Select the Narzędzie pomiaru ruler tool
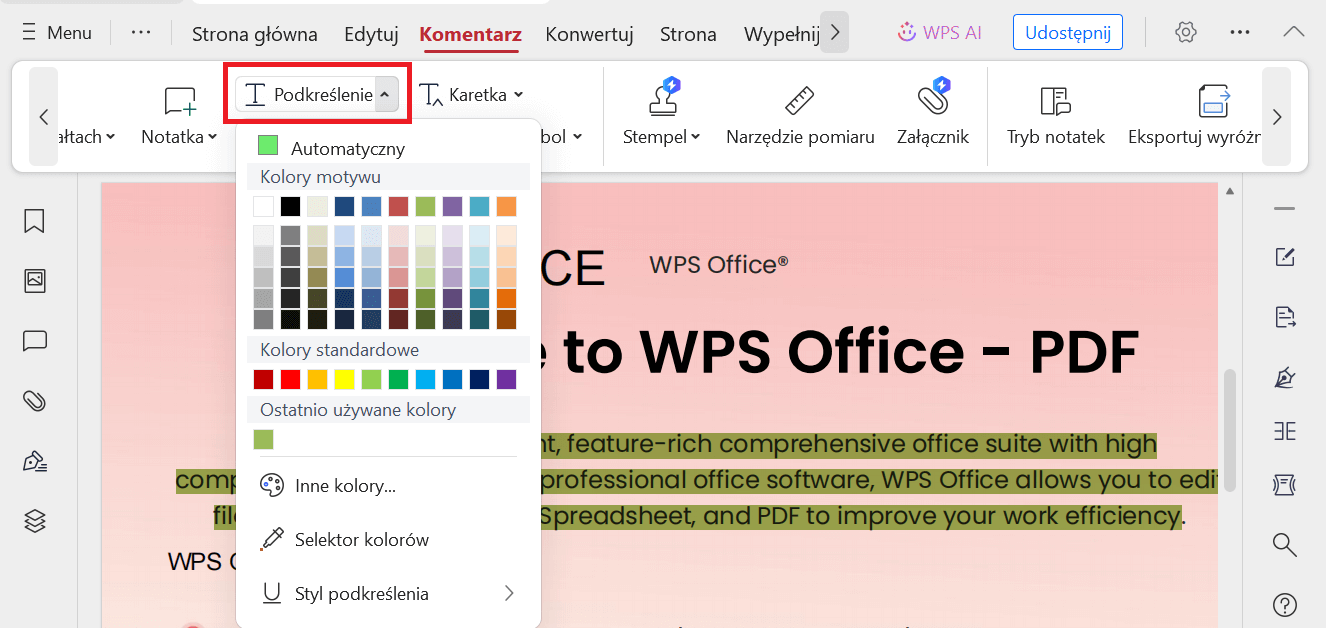Viewport: 1326px width, 628px height. 800,116
